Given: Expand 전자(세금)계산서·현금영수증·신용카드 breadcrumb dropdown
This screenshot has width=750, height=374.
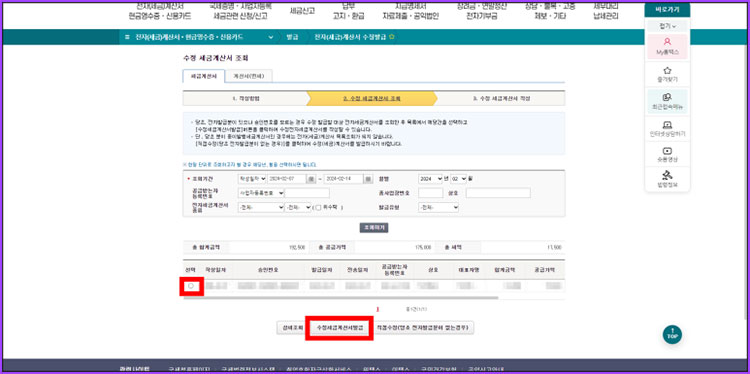Looking at the screenshot, I should point(271,37).
